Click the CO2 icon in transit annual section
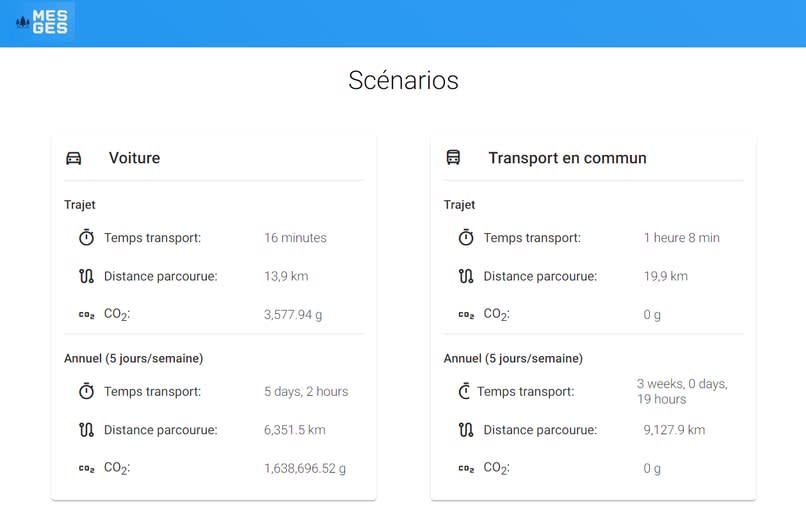806x513 pixels. pos(466,468)
